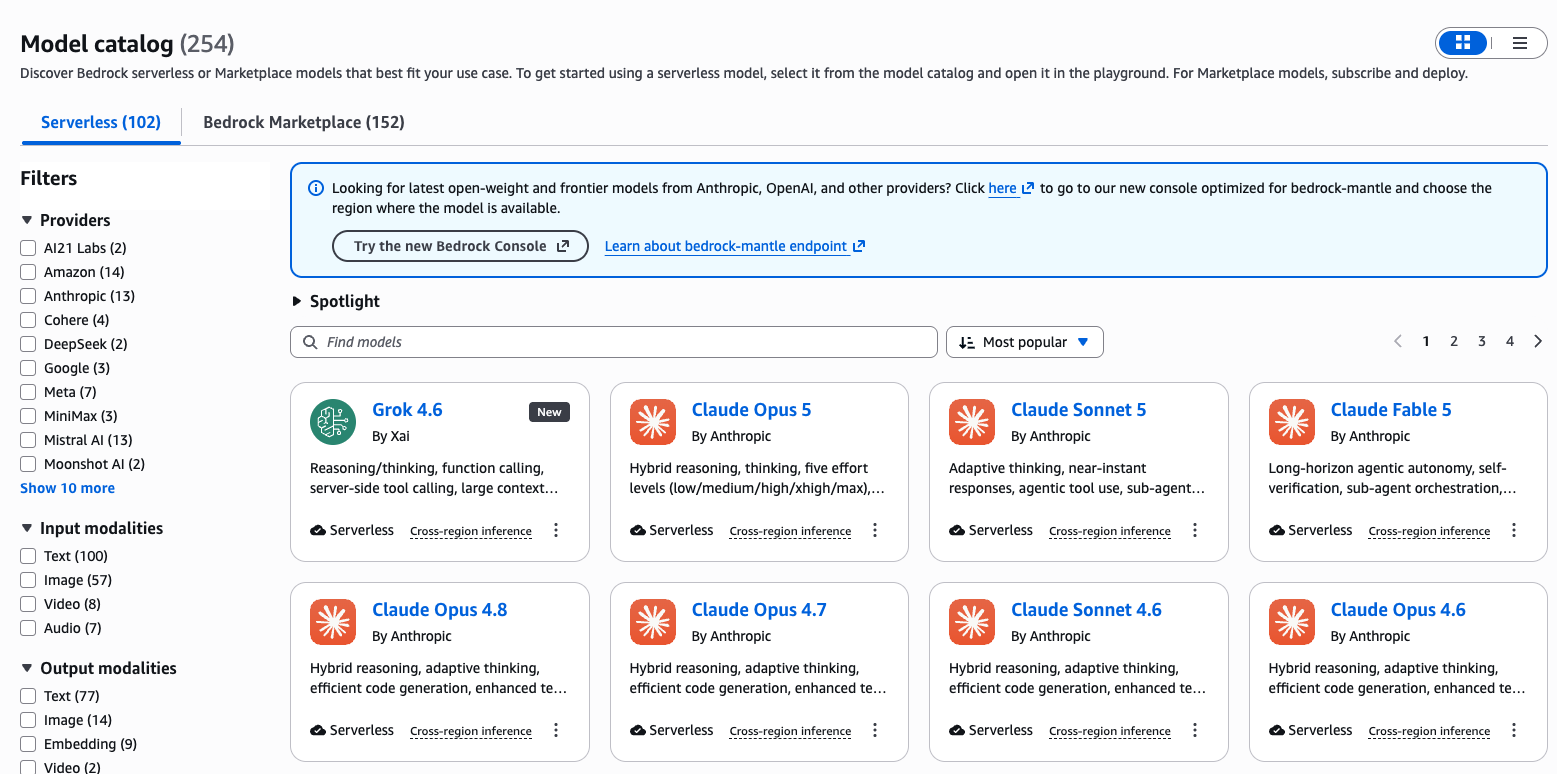Click the Claude Opus 4.8 logo icon
Screen dimensions: 1557x774
click(333, 622)
